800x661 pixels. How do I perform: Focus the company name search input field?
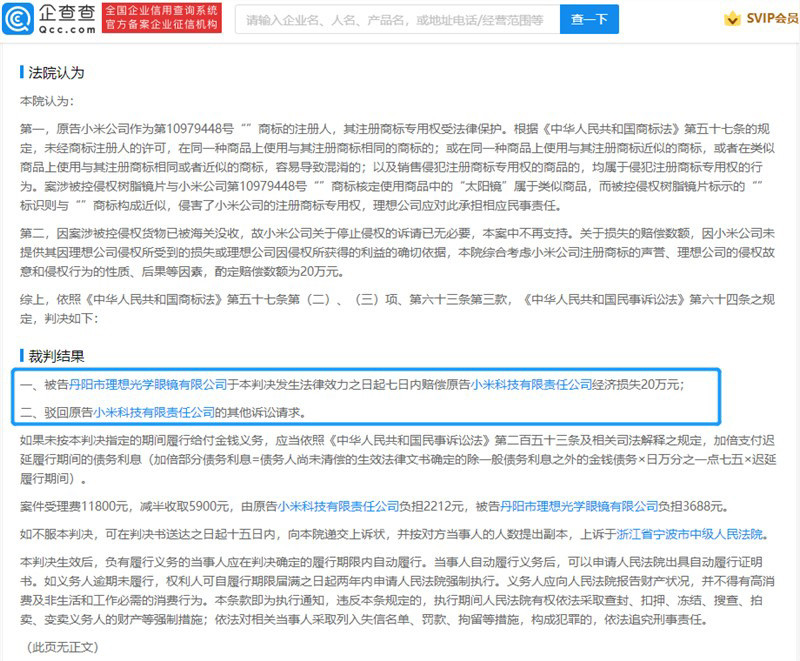click(397, 19)
